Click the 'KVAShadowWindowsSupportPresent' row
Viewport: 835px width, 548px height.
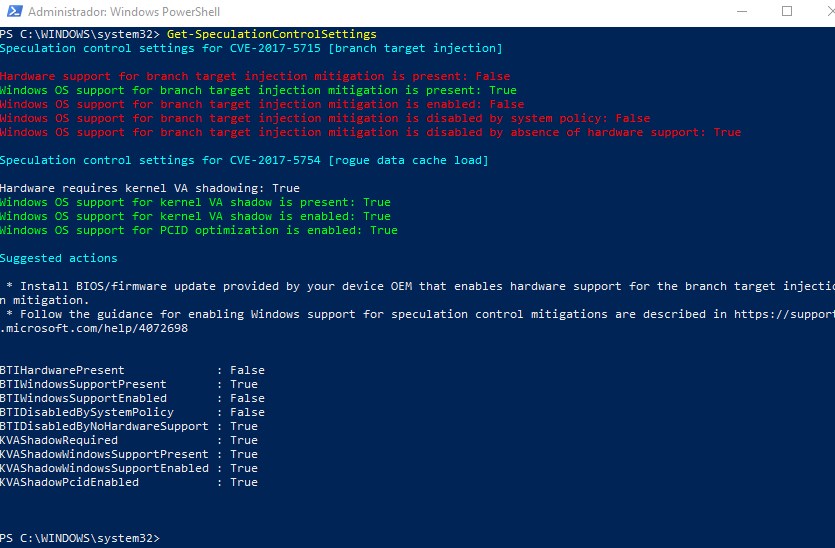(x=129, y=454)
